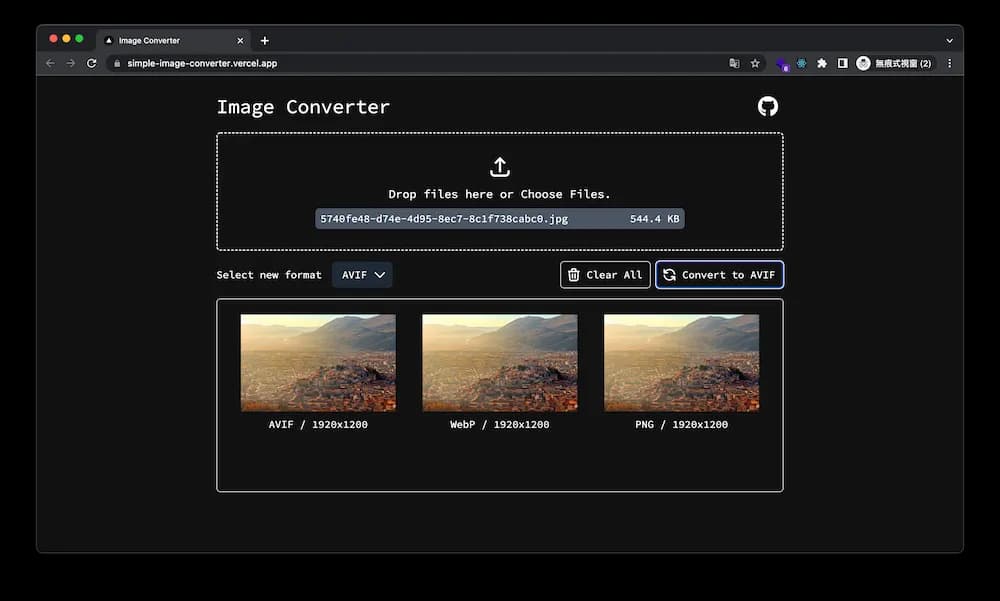Open Chrome's three-dot menu

tap(948, 62)
